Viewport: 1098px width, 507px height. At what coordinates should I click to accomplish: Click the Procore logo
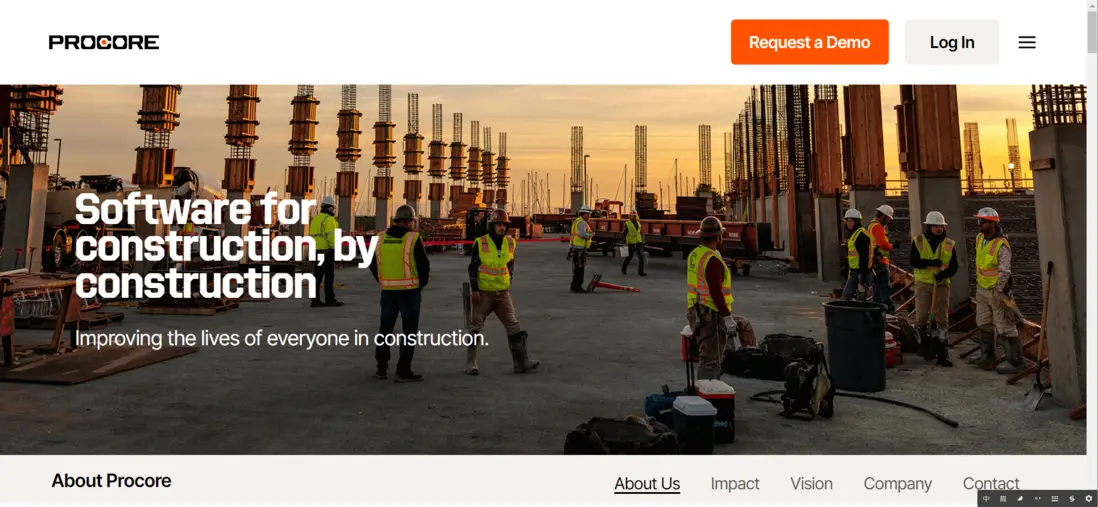[x=104, y=42]
